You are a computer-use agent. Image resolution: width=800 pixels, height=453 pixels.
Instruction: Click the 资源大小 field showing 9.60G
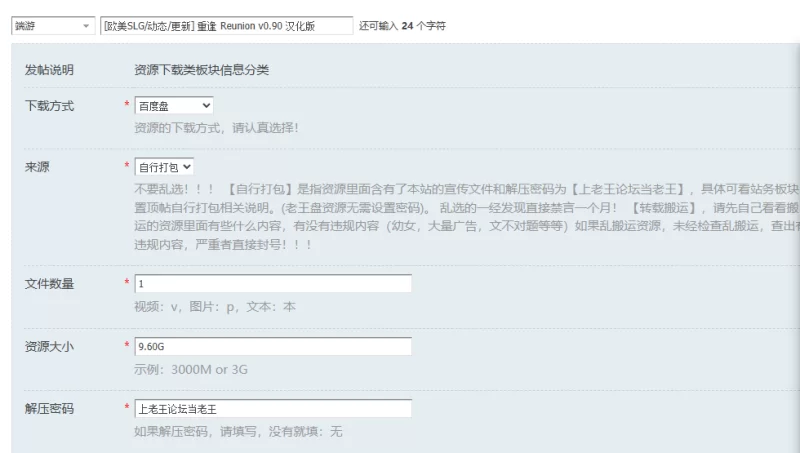click(x=273, y=346)
